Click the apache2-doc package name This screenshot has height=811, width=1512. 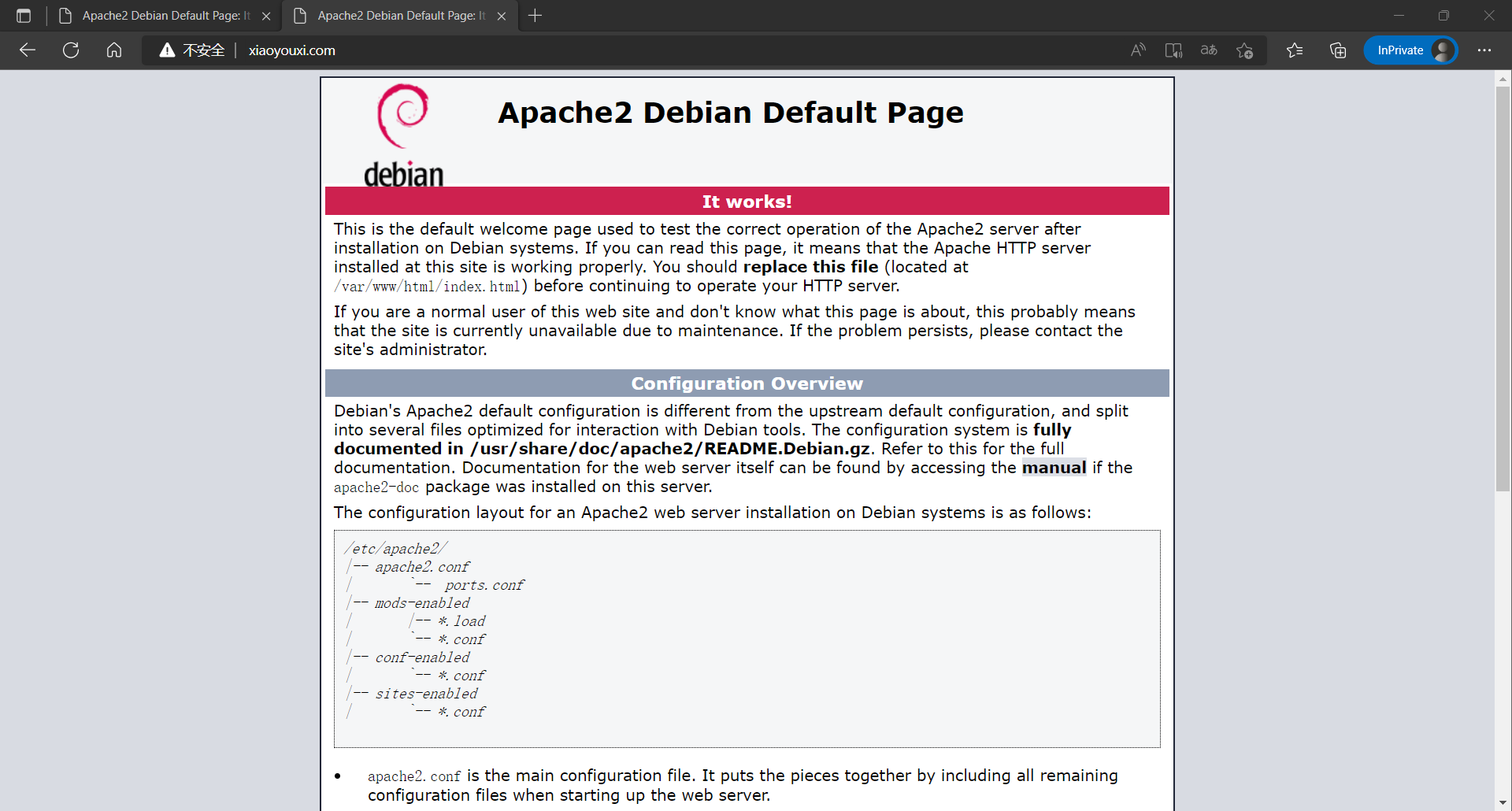pos(376,487)
